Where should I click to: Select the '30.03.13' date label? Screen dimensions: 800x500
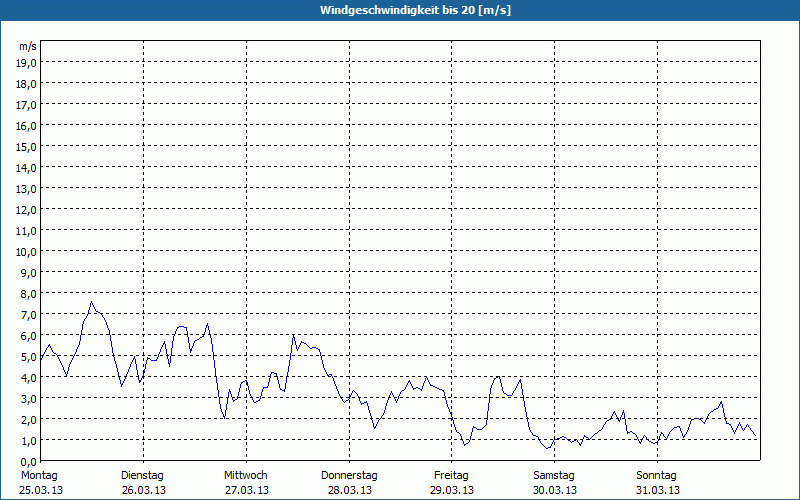(555, 490)
